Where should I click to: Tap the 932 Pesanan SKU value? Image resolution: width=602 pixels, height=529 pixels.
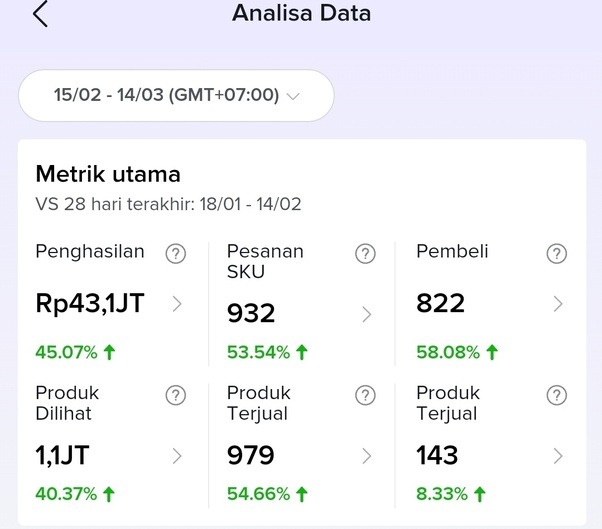pyautogui.click(x=251, y=314)
